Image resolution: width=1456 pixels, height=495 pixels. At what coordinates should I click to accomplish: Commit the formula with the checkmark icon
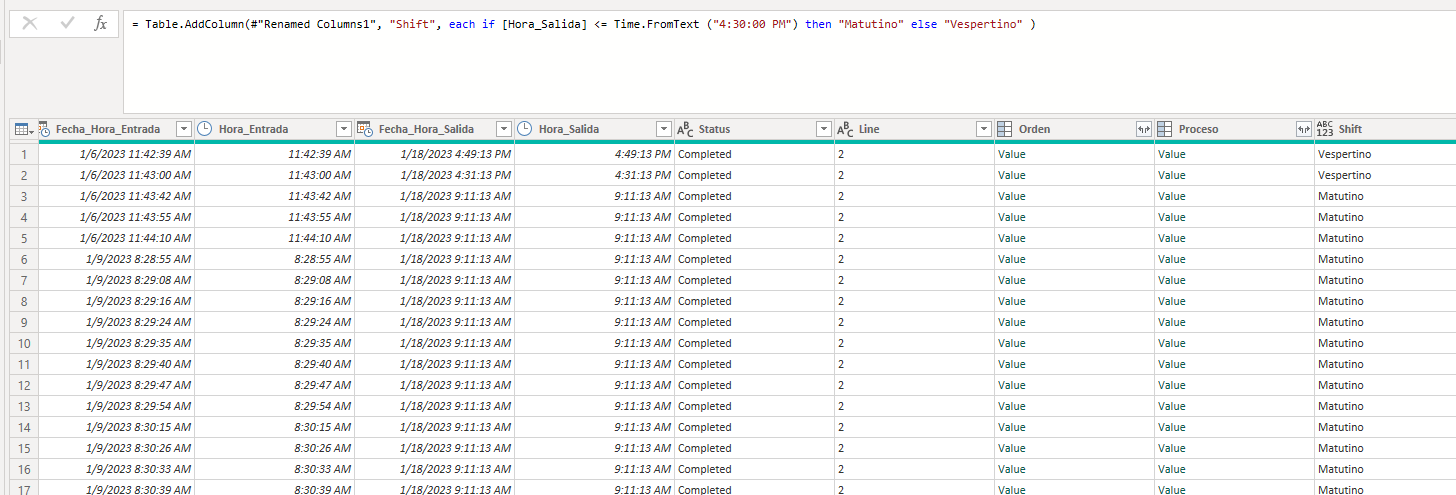[x=67, y=23]
